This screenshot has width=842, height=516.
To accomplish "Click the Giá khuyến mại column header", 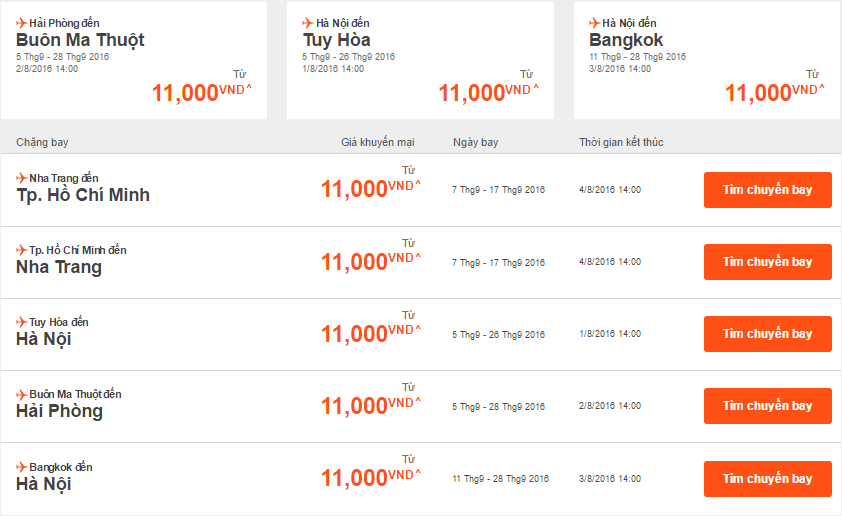I will coord(378,142).
